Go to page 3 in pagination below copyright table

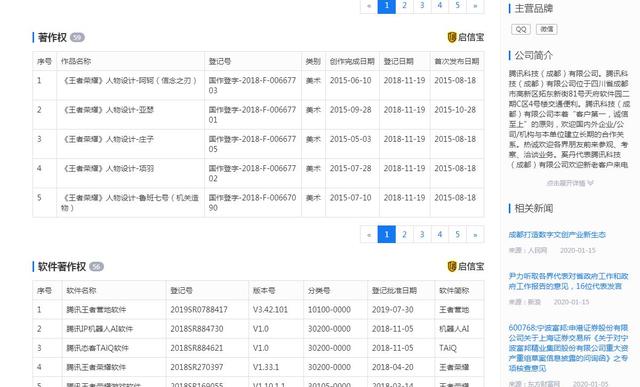click(x=422, y=234)
